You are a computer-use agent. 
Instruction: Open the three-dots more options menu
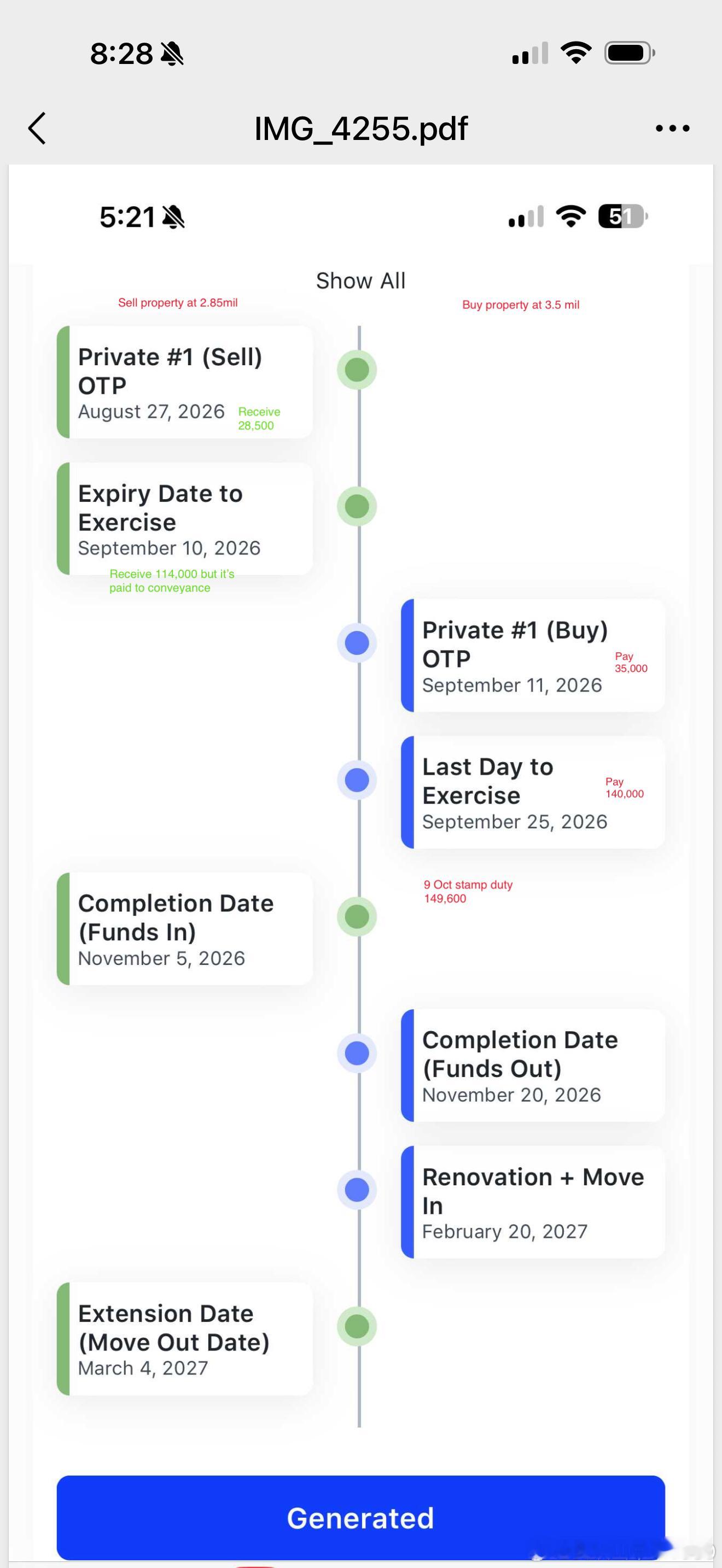point(672,128)
